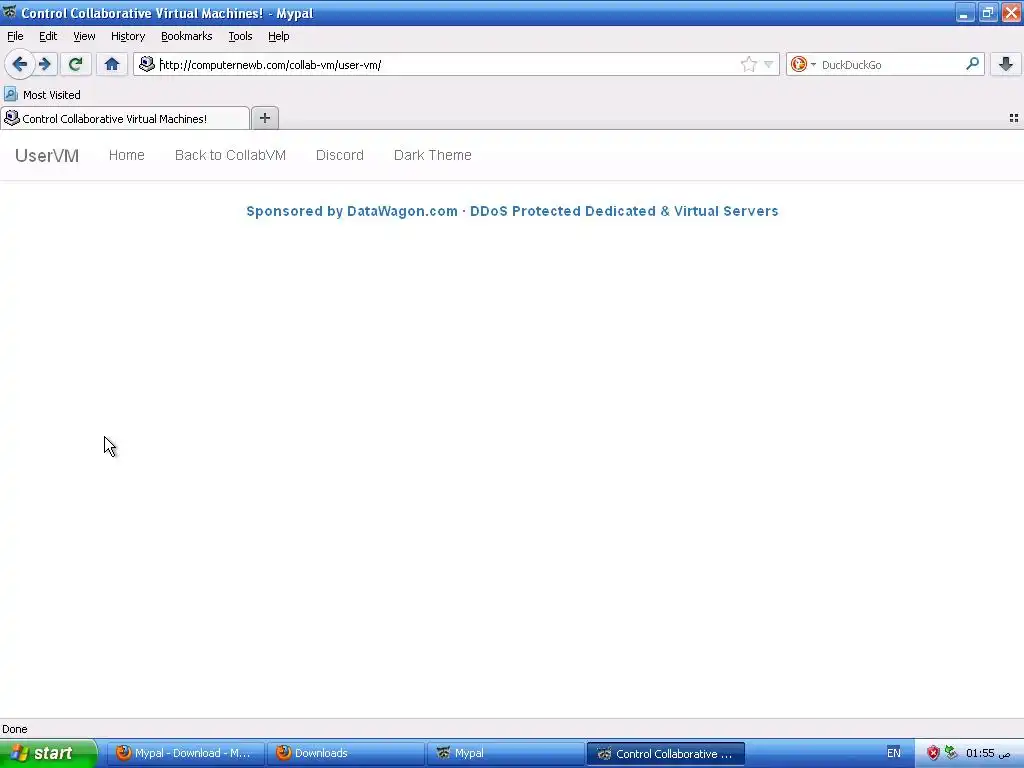This screenshot has width=1024, height=768.
Task: Open the red security shield tray icon
Action: [x=933, y=753]
